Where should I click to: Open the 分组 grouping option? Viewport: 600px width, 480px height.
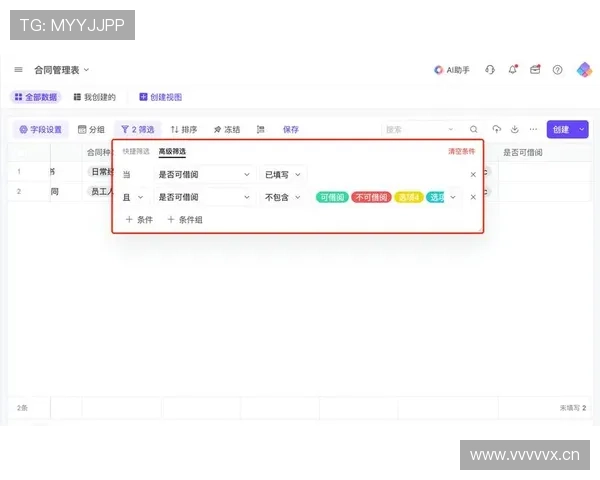pos(91,130)
